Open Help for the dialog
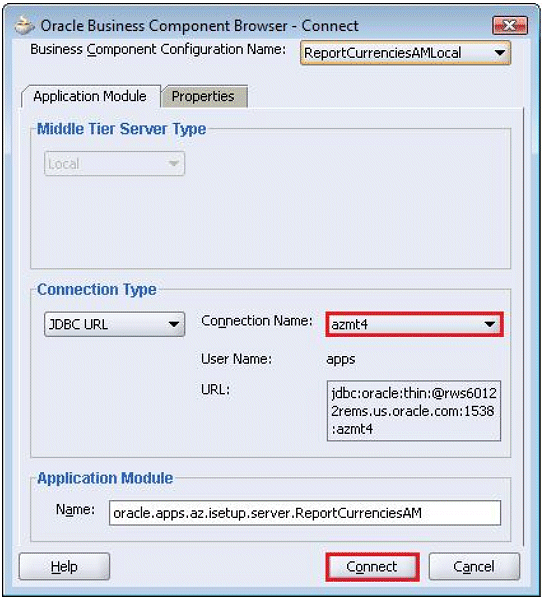This screenshot has height=601, width=544. click(x=64, y=567)
